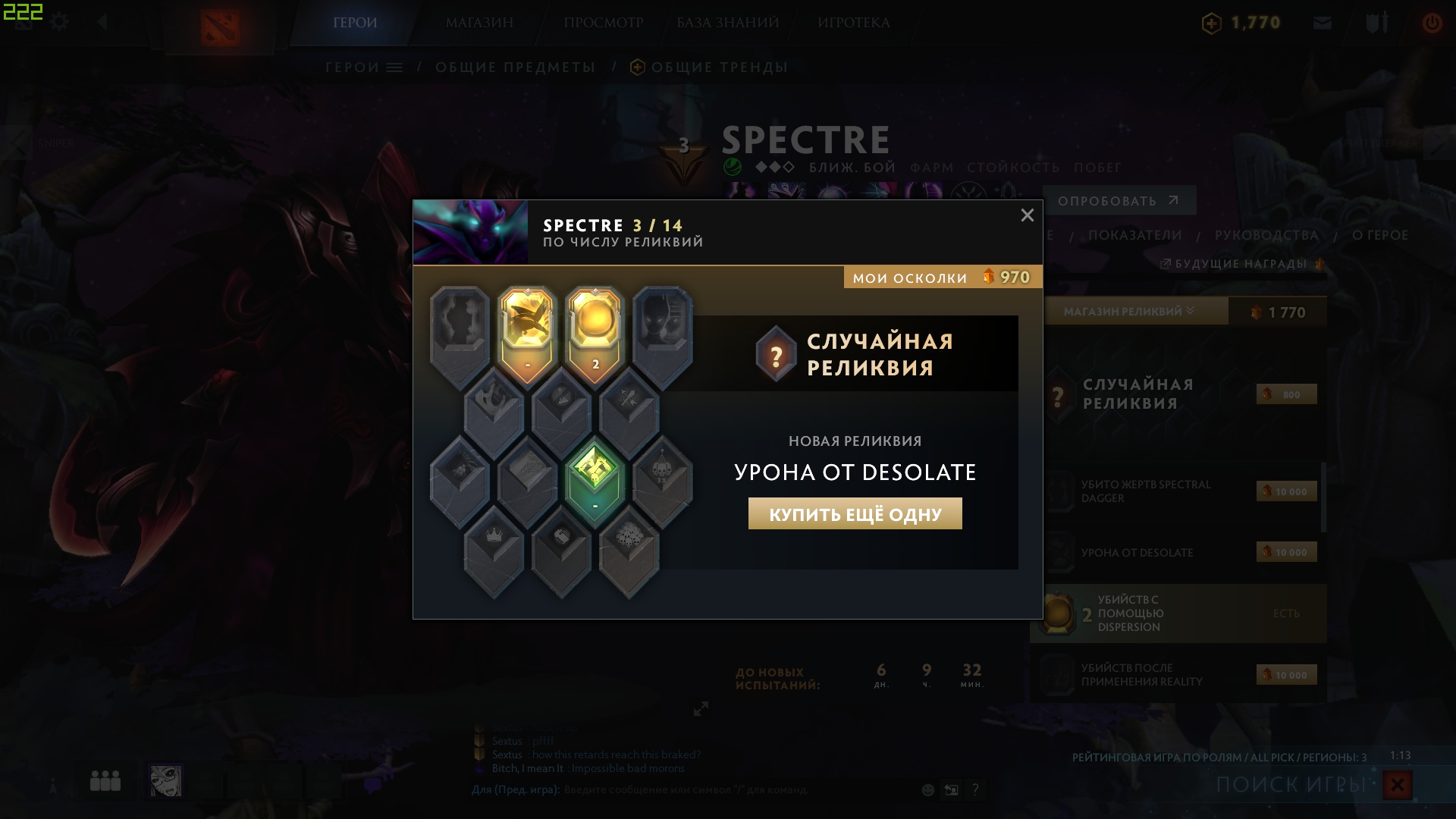Click the Dota 2 logo home icon
Image resolution: width=1456 pixels, height=819 pixels.
point(220,27)
